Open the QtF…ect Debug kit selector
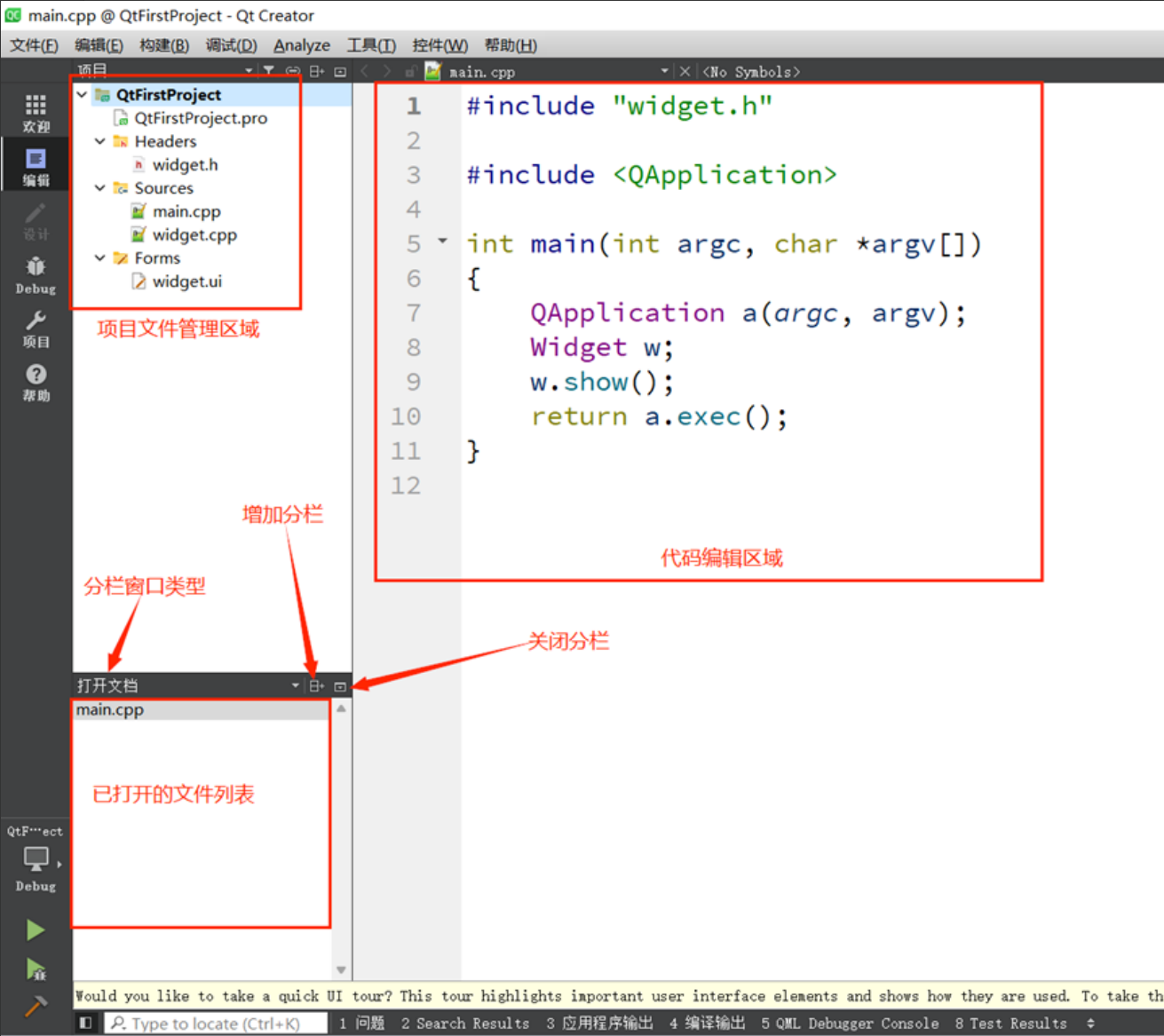Viewport: 1164px width, 1036px height. point(36,858)
